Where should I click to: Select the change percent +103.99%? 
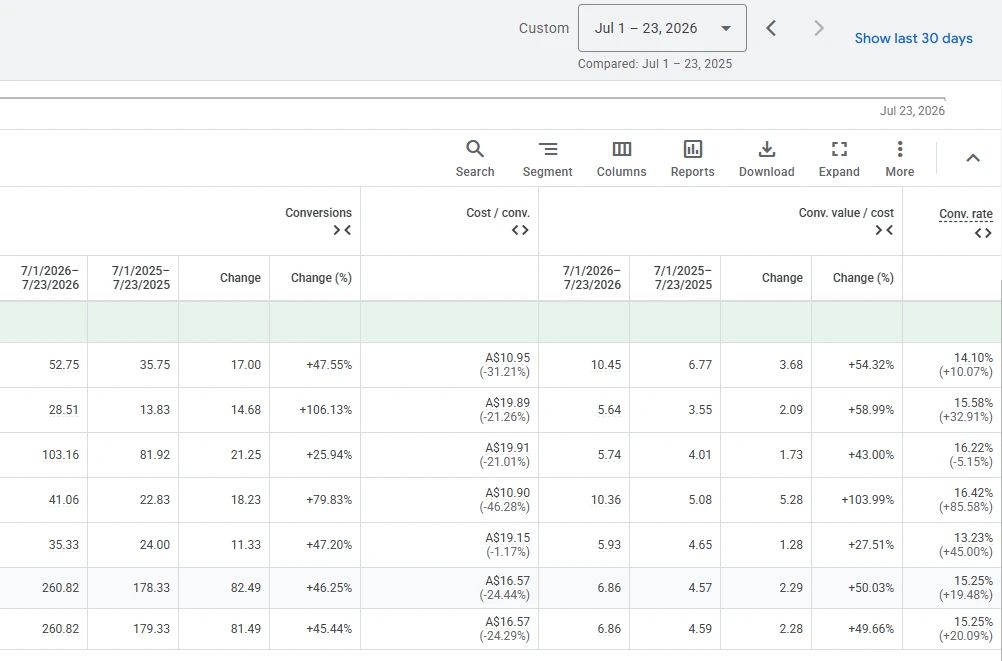pyautogui.click(x=868, y=500)
